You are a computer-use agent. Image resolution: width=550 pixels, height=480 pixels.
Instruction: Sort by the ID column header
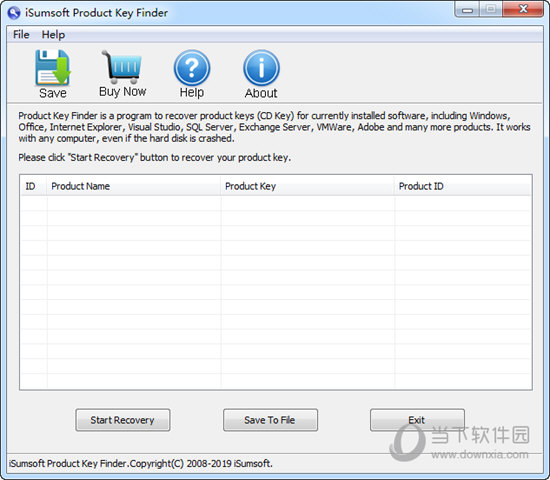point(33,186)
